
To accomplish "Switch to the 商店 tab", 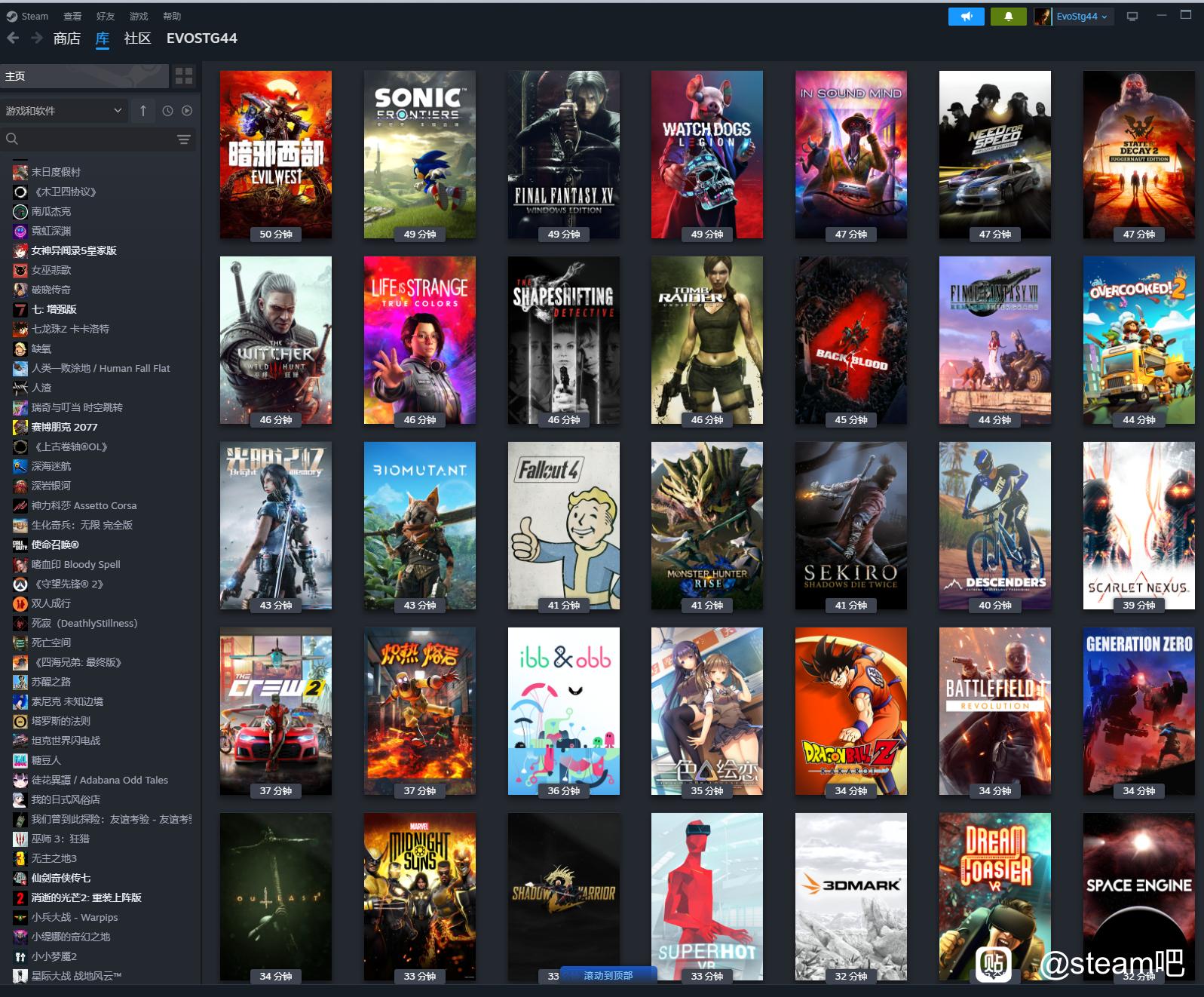I will 67,38.
